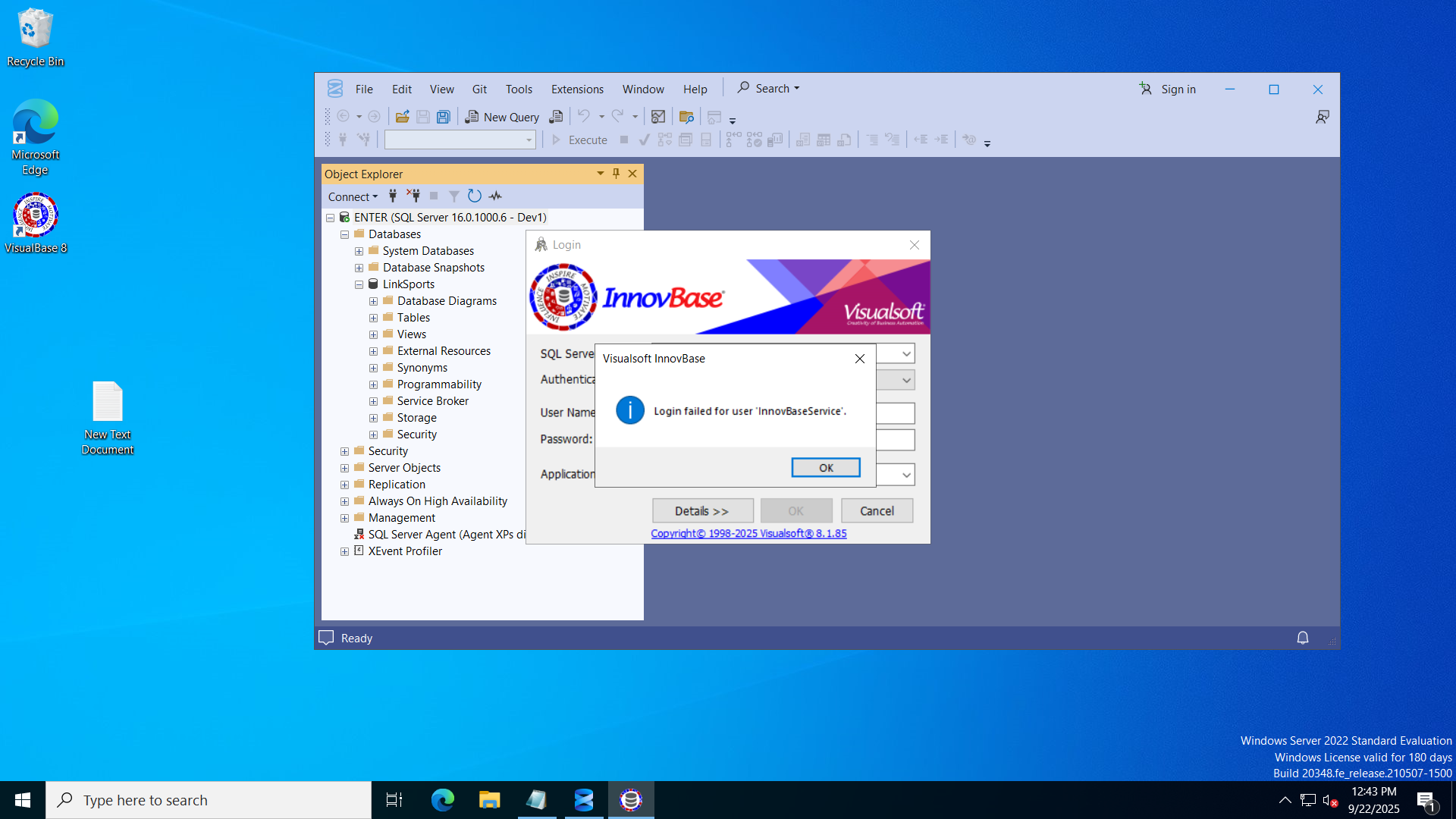1456x819 pixels.
Task: Open the Activity Monitor icon in Object Explorer
Action: coord(495,196)
